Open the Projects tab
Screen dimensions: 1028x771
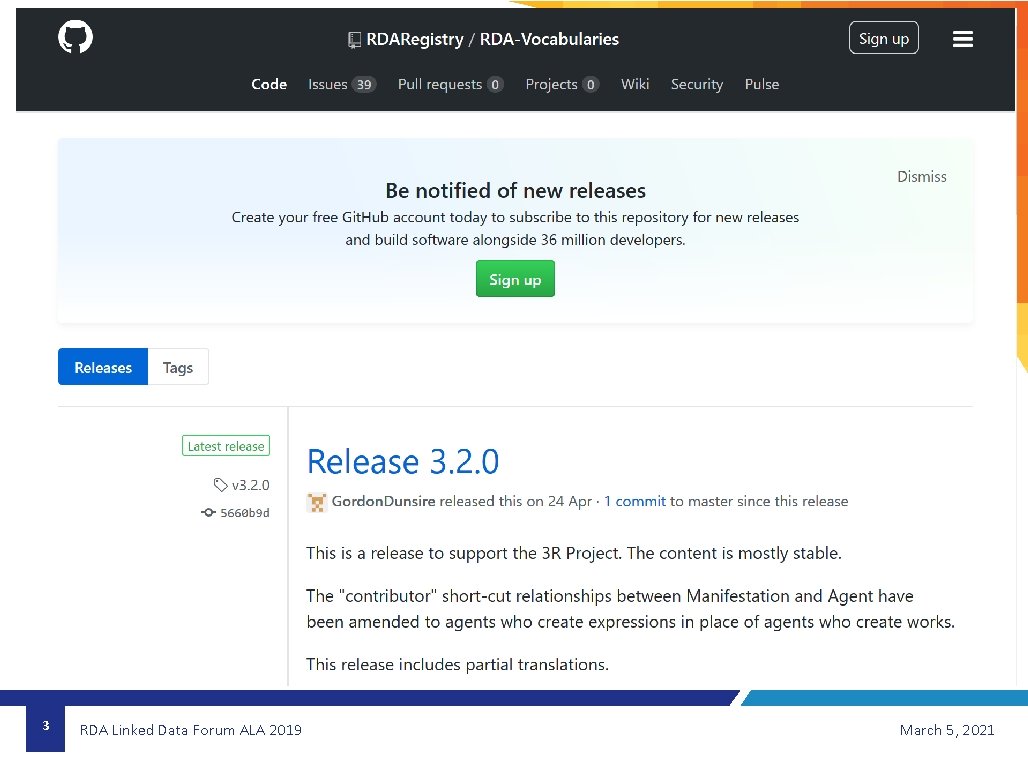[x=561, y=84]
